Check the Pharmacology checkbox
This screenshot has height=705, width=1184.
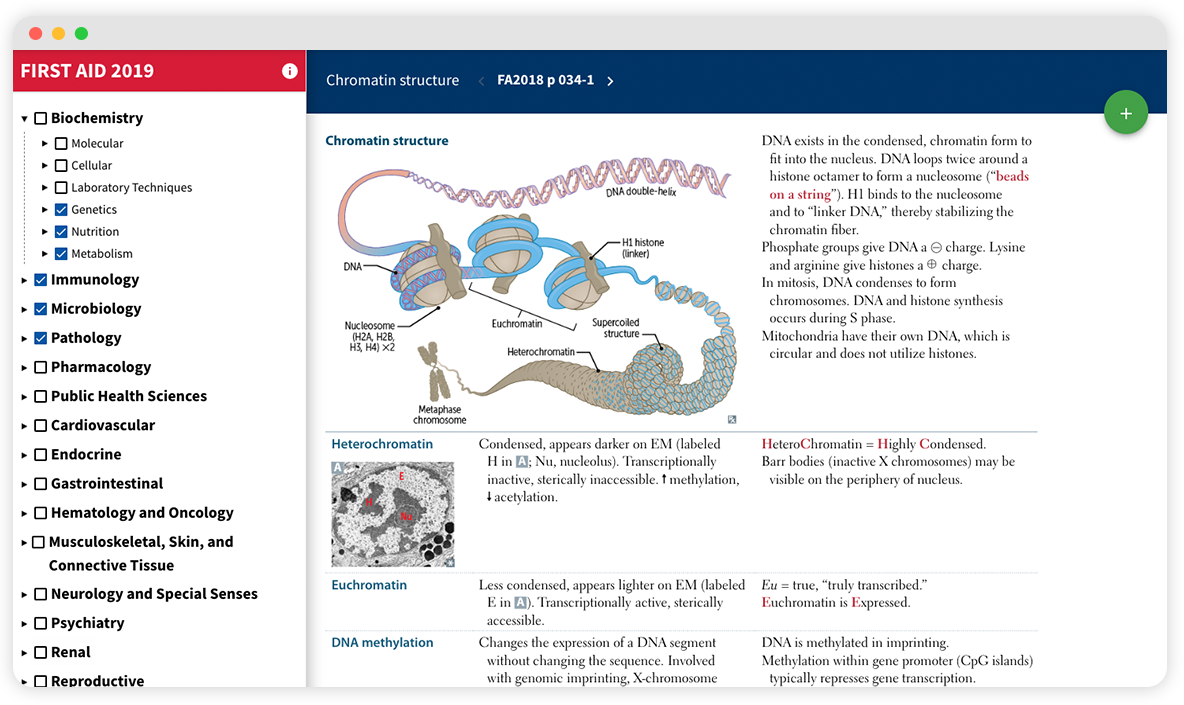pyautogui.click(x=41, y=368)
